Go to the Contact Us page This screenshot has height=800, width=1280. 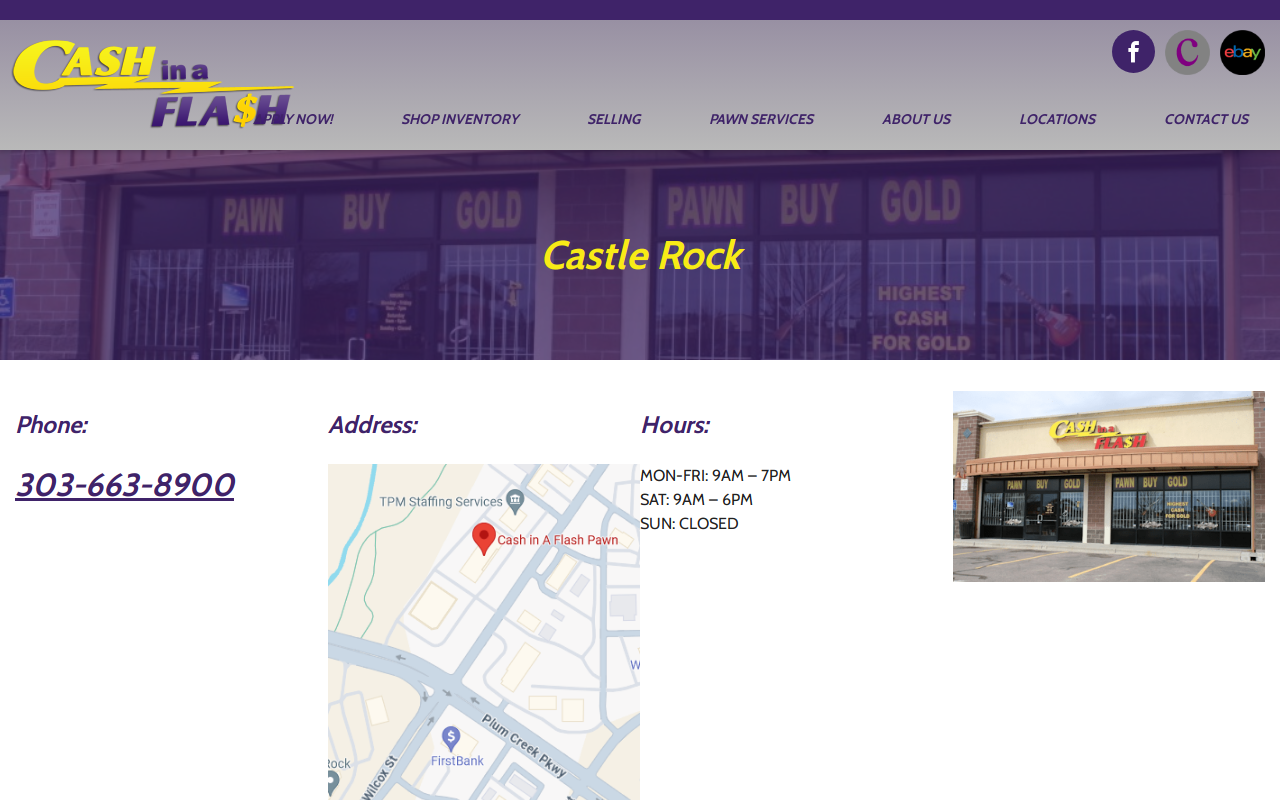coord(1206,119)
